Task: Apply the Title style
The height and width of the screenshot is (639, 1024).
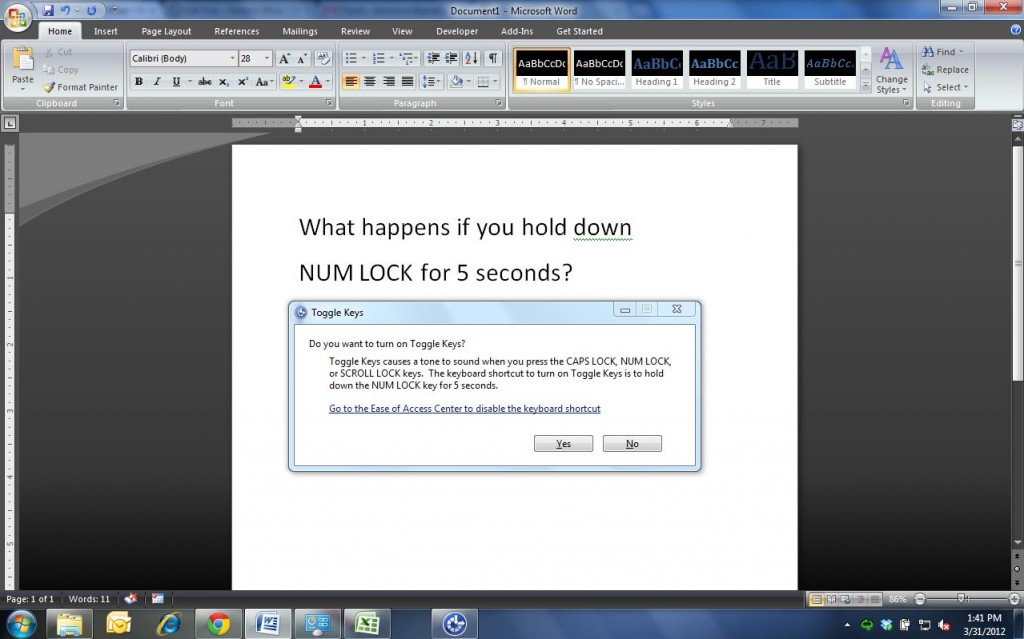Action: [x=771, y=69]
